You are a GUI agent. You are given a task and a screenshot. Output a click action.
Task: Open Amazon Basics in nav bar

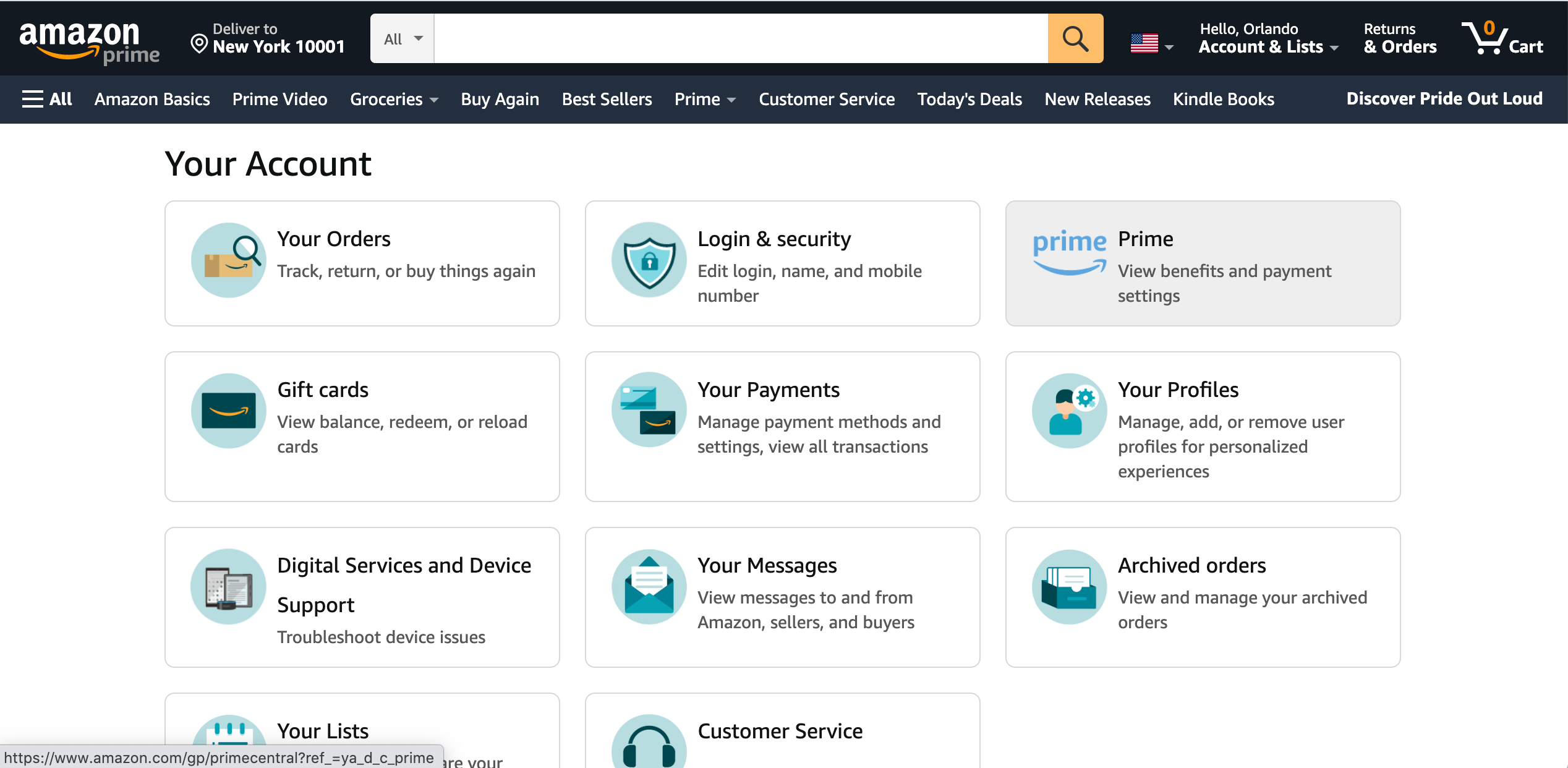[x=152, y=99]
